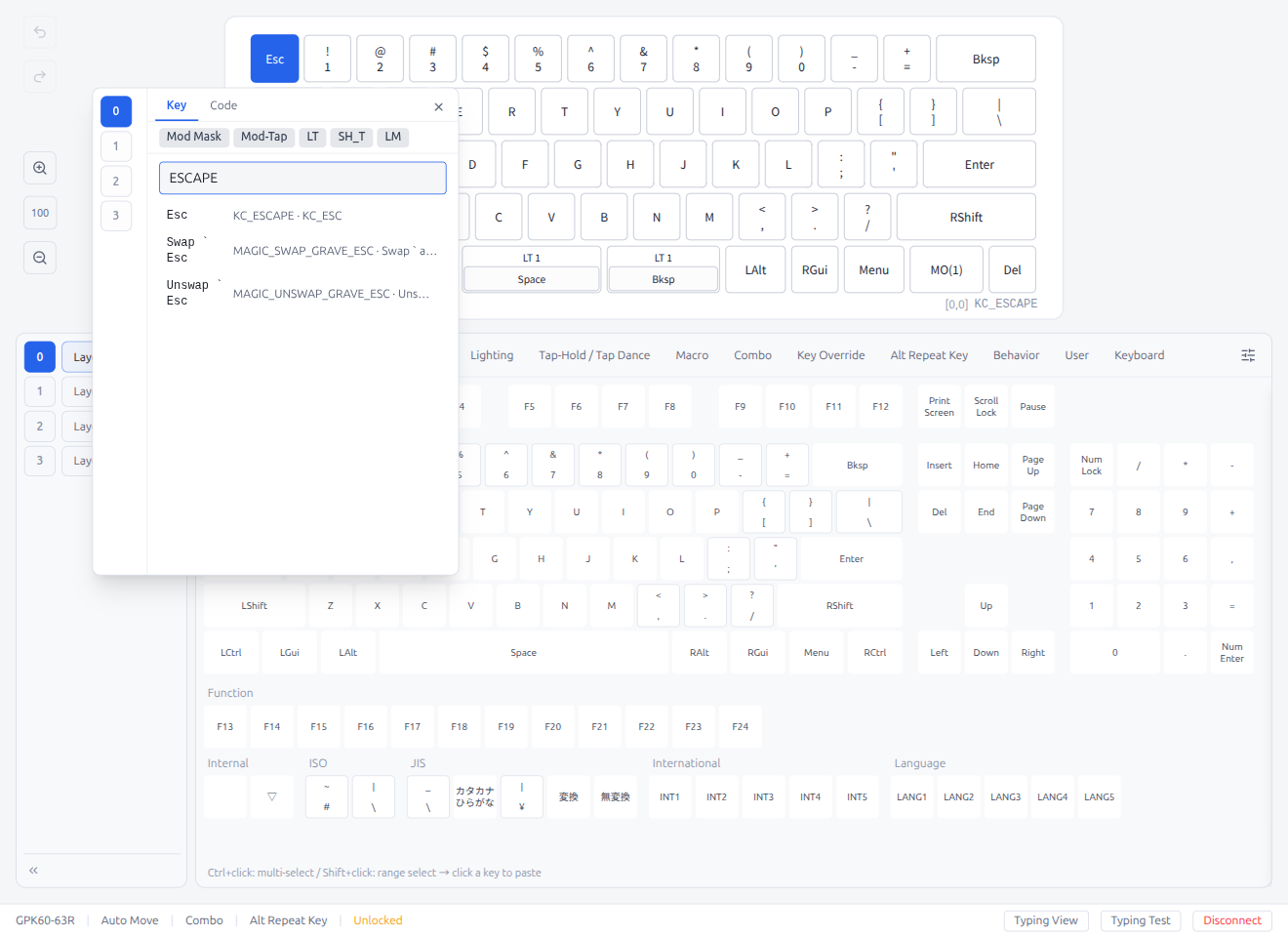Pick the Print Screen keycode
The width and height of the screenshot is (1288, 937).
pyautogui.click(x=940, y=407)
